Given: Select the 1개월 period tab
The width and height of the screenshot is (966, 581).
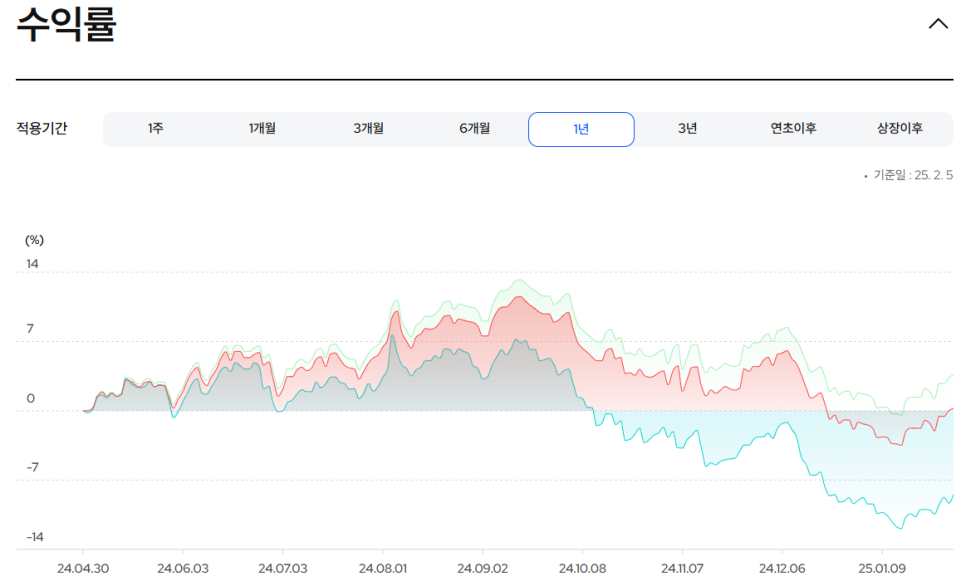Looking at the screenshot, I should coord(262,129).
